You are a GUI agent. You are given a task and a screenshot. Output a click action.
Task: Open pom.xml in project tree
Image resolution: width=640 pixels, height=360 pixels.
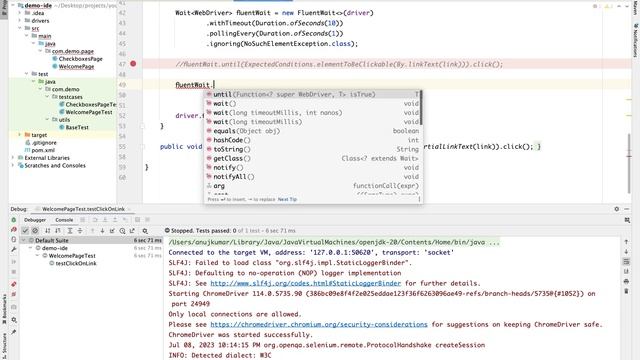(x=43, y=150)
